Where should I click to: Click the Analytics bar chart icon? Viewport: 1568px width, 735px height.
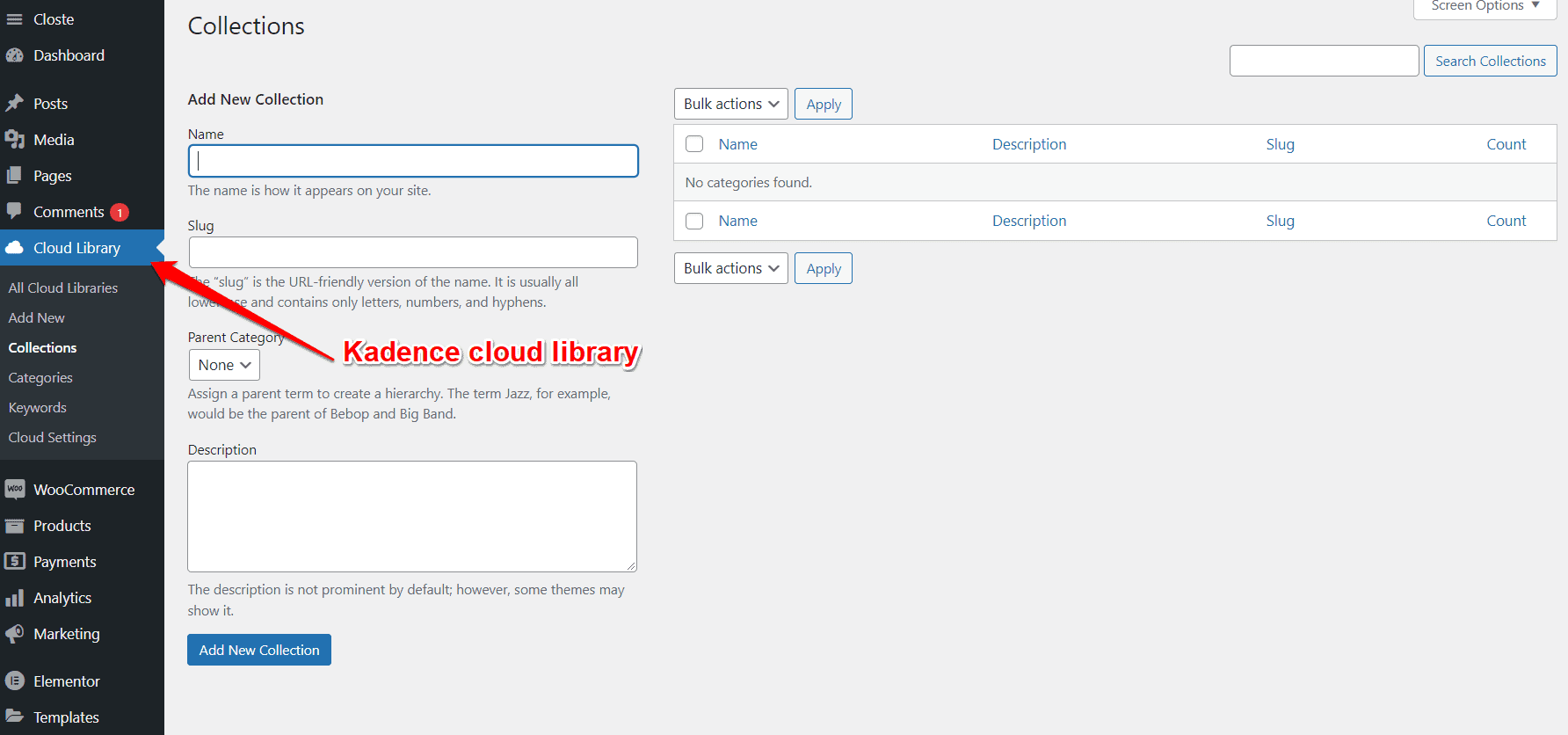15,598
